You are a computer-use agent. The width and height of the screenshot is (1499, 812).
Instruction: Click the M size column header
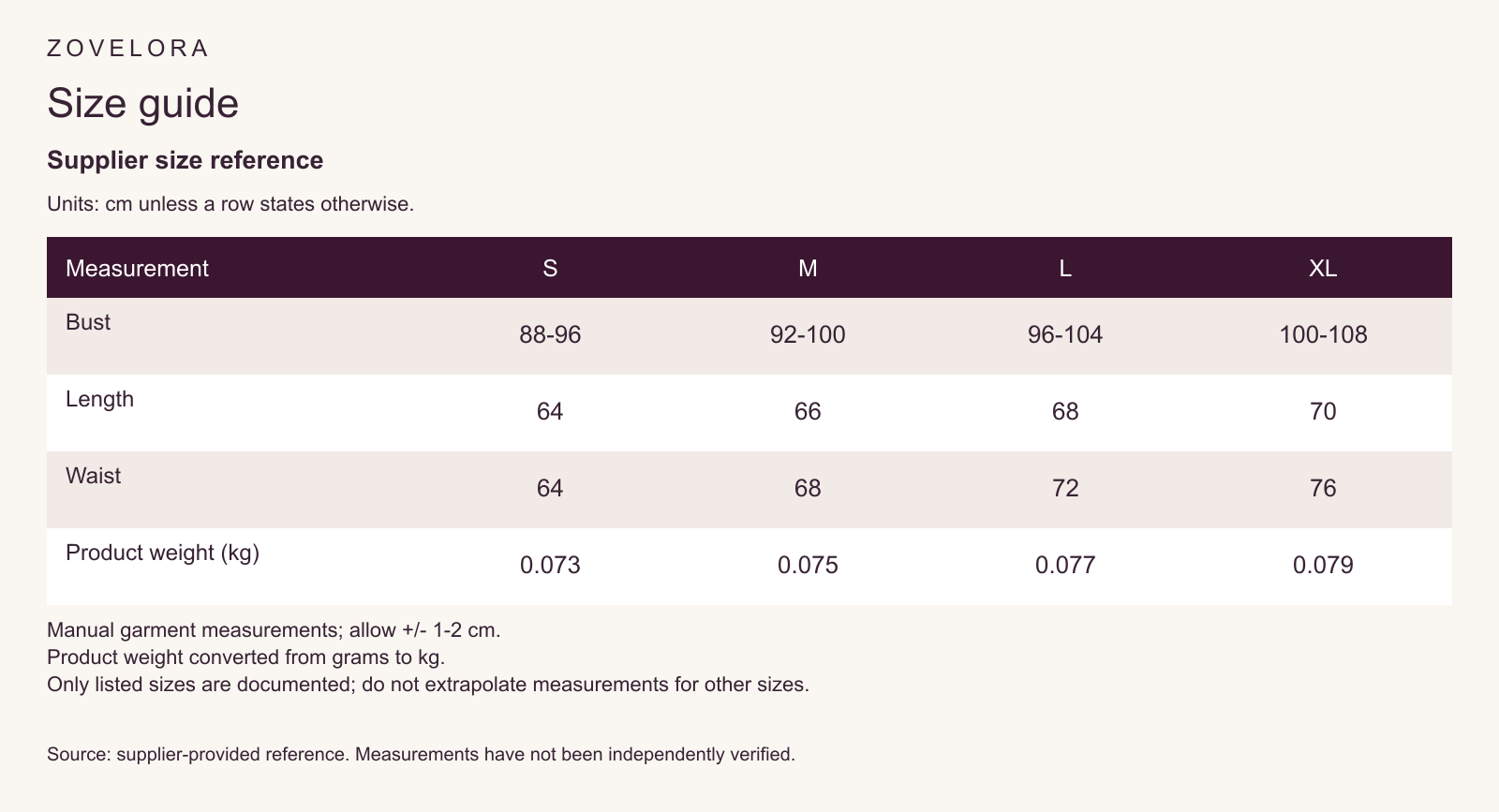[x=808, y=268]
